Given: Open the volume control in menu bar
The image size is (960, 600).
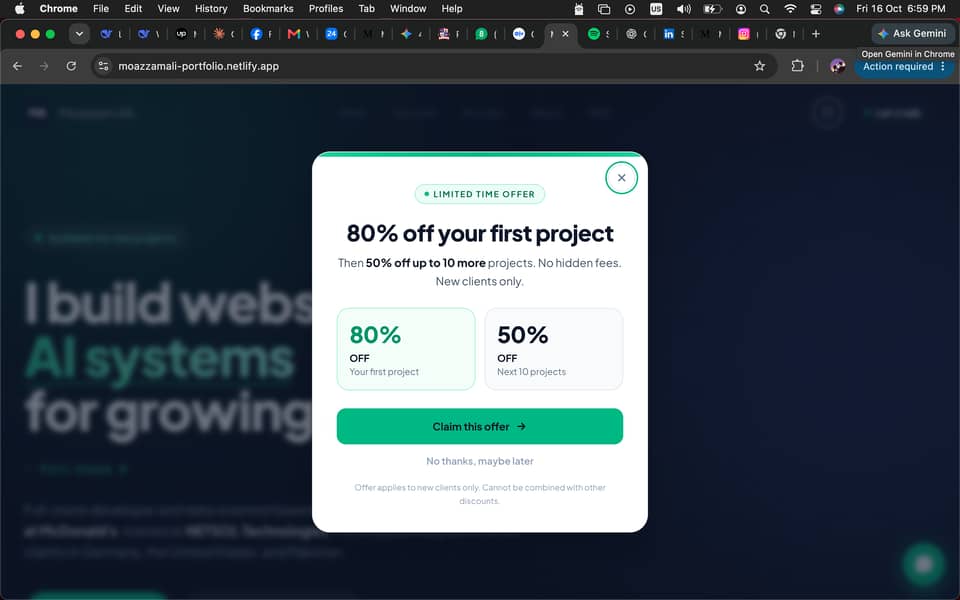Looking at the screenshot, I should click(x=683, y=9).
